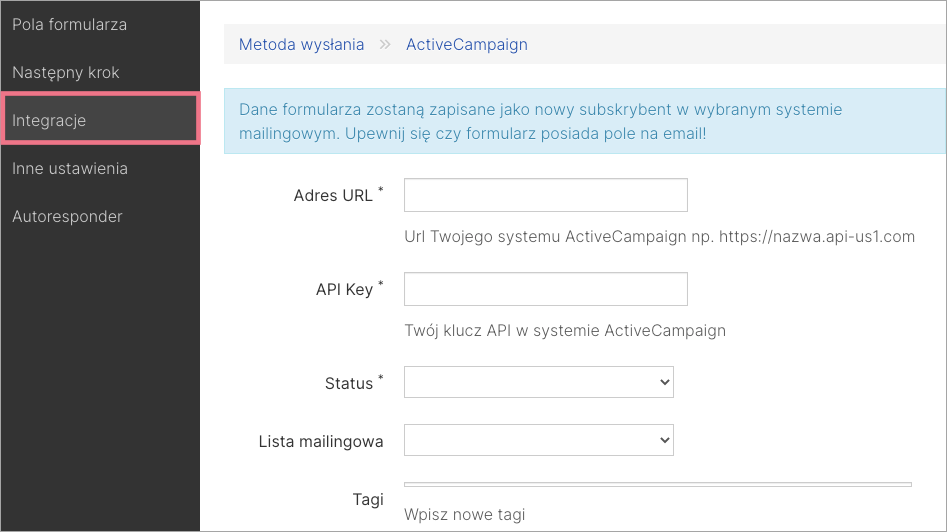
Task: Open the Pola formularza sidebar section
Action: pos(69,25)
